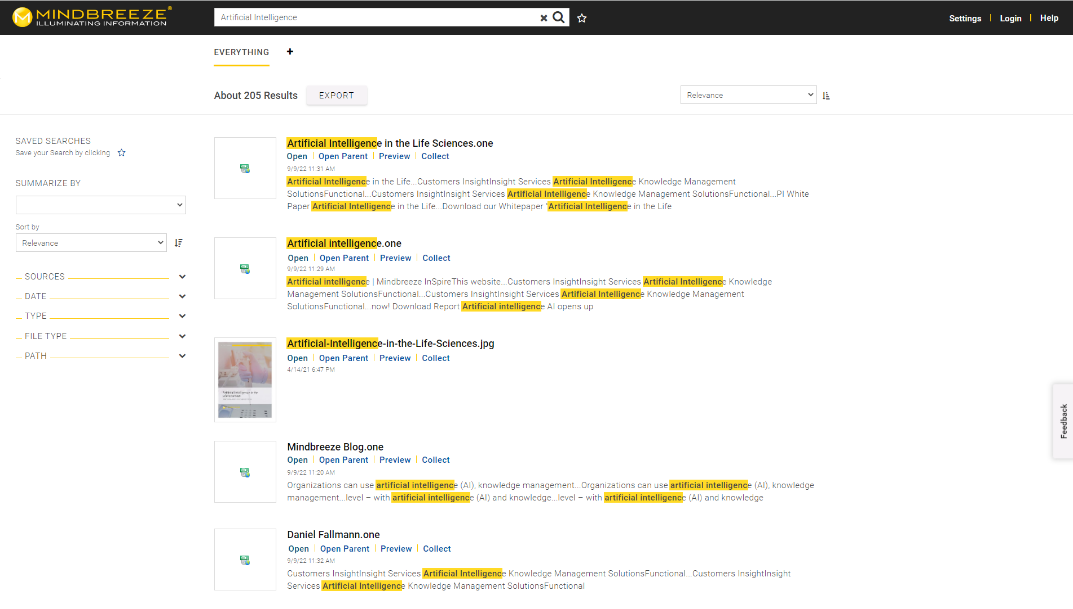Click Preview for Life-Sciences.jpg result
Image resolution: width=1073 pixels, height=609 pixels.
pos(395,358)
